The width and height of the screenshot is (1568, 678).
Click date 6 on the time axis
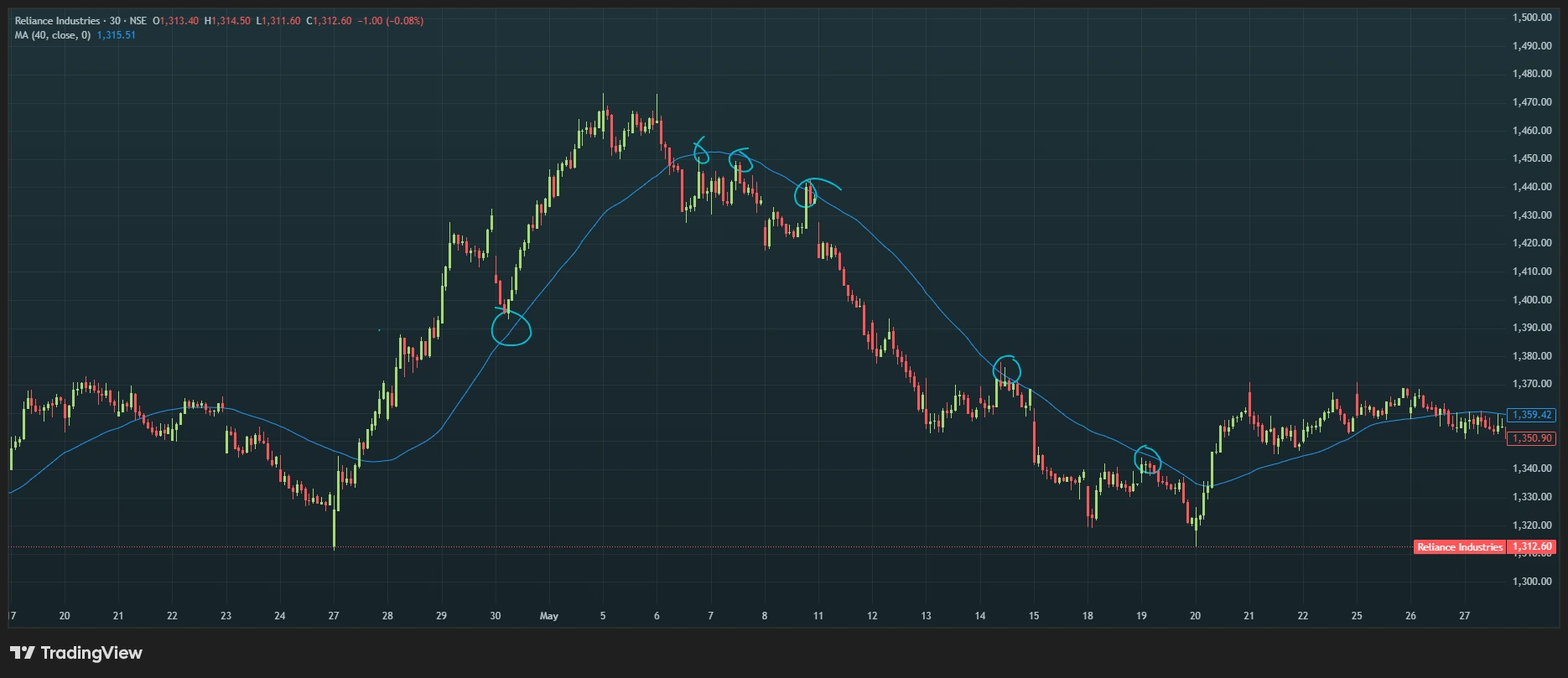coord(657,616)
